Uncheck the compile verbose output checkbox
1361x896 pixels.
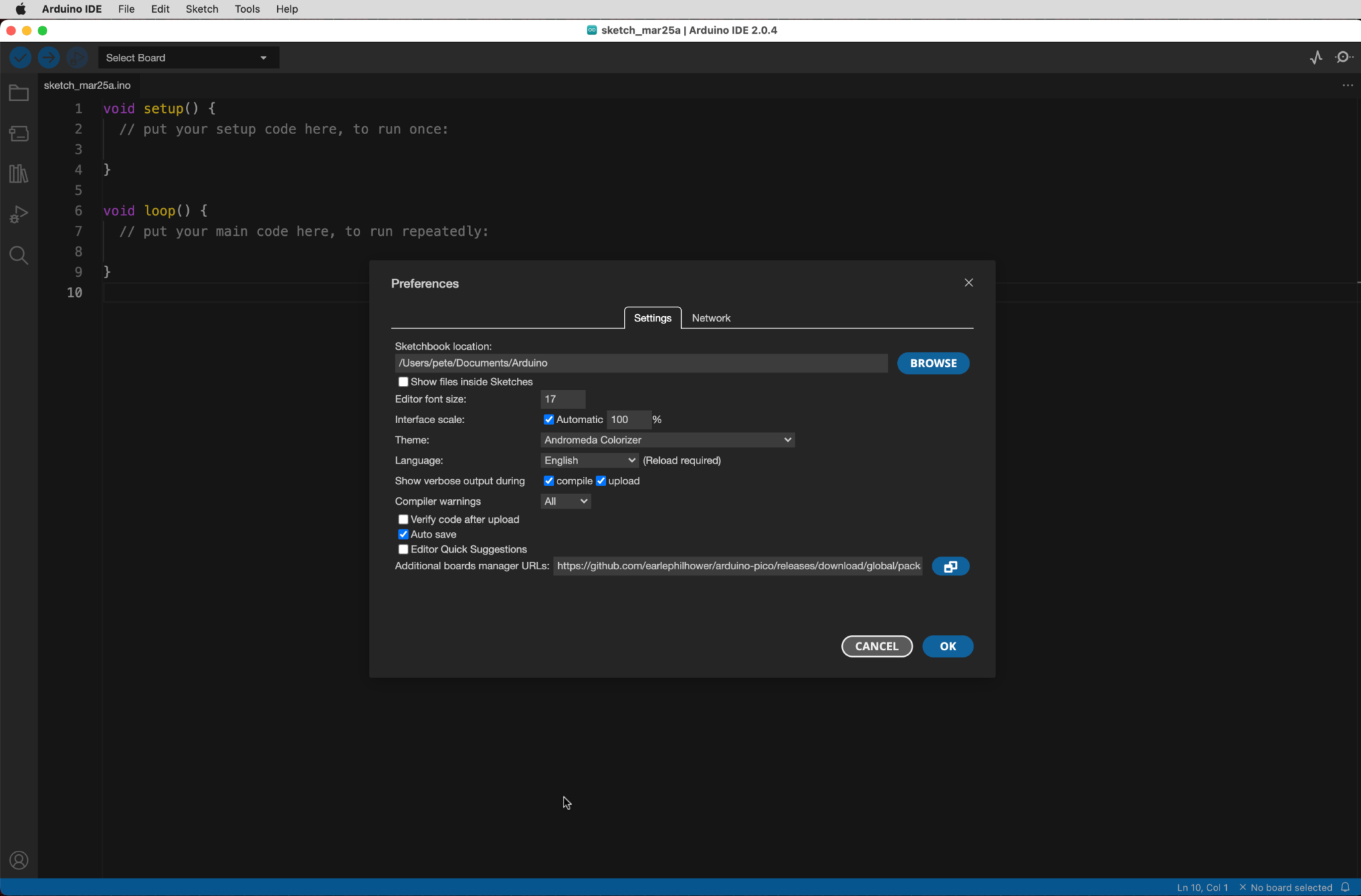pyautogui.click(x=549, y=480)
